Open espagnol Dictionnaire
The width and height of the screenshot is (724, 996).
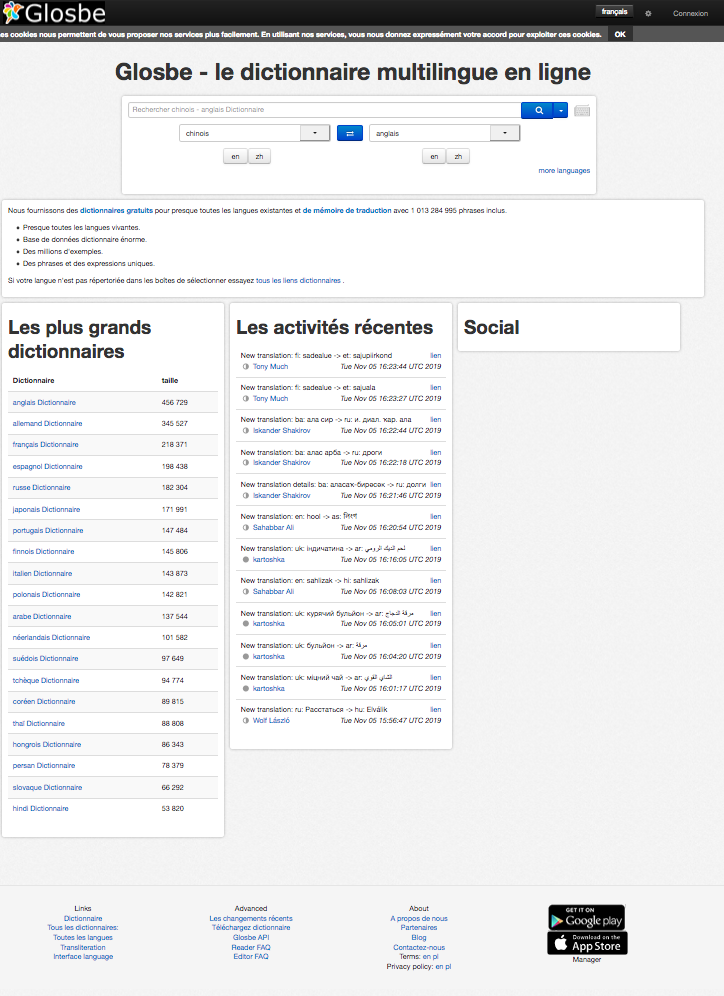(x=47, y=466)
